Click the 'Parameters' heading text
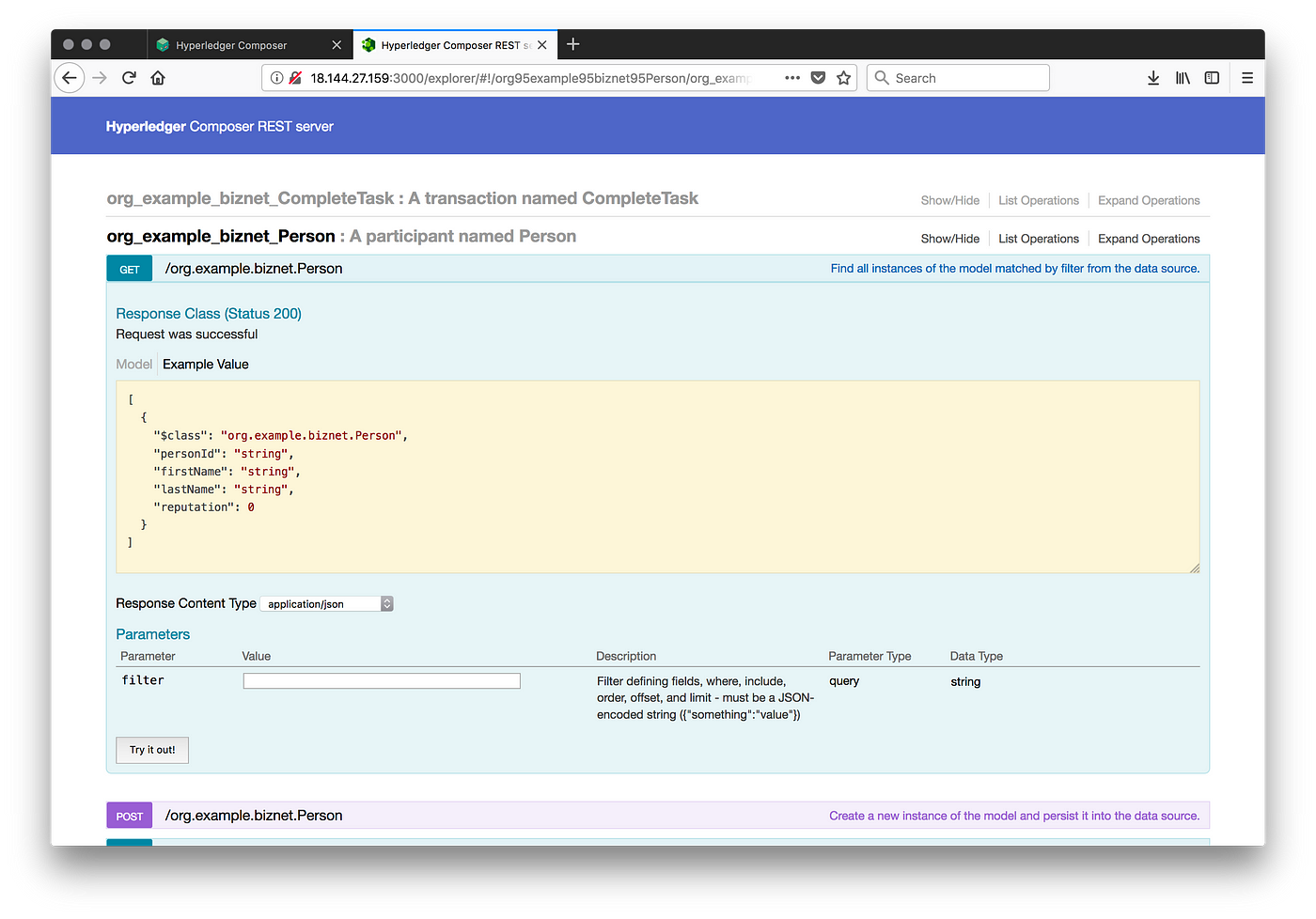 point(153,634)
